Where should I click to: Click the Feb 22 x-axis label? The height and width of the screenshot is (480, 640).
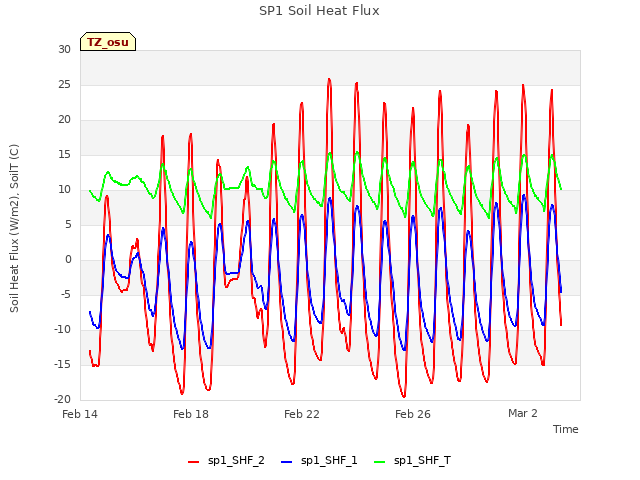pyautogui.click(x=302, y=414)
